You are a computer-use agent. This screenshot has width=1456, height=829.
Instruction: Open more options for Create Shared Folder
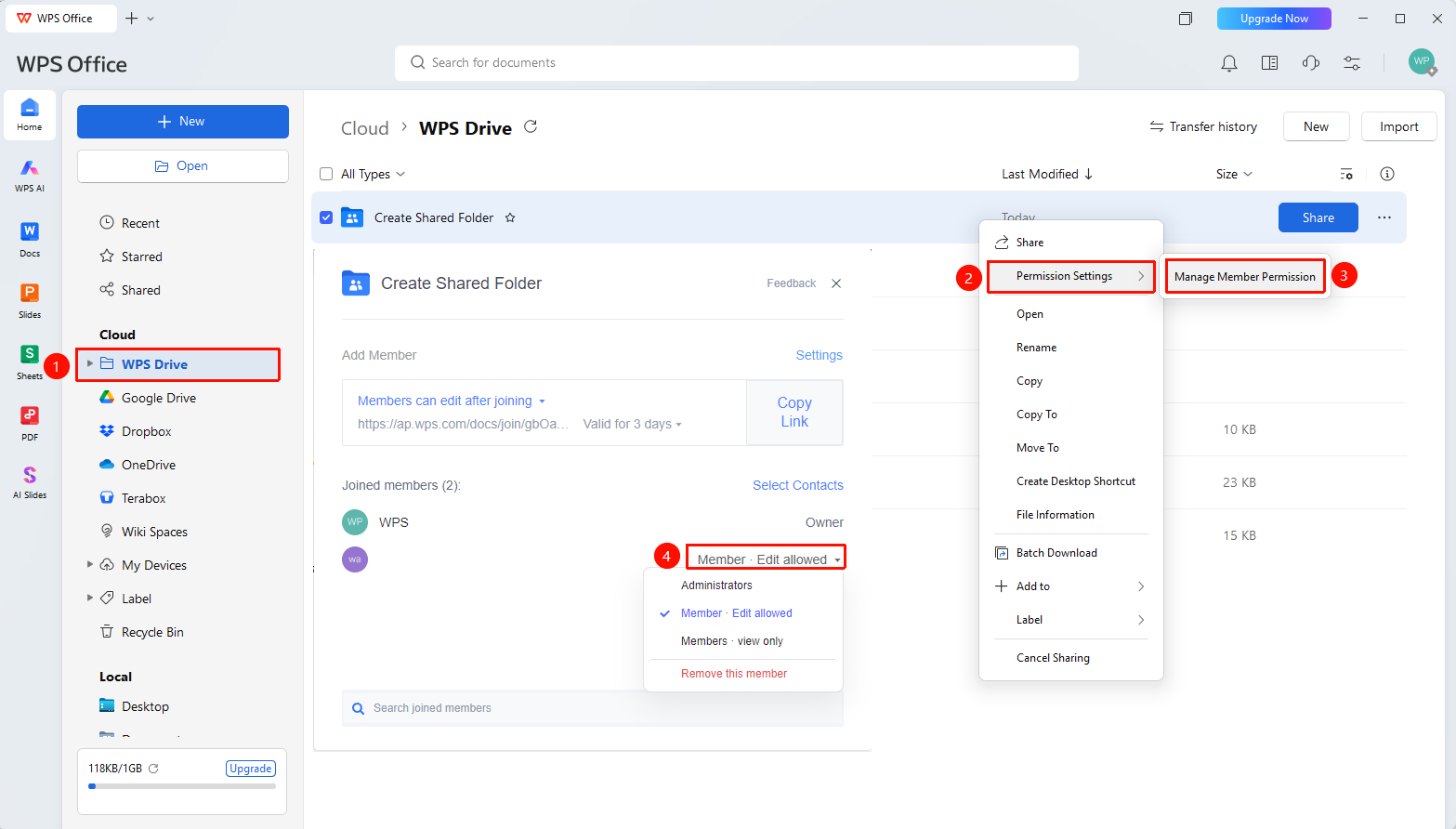pos(1384,217)
